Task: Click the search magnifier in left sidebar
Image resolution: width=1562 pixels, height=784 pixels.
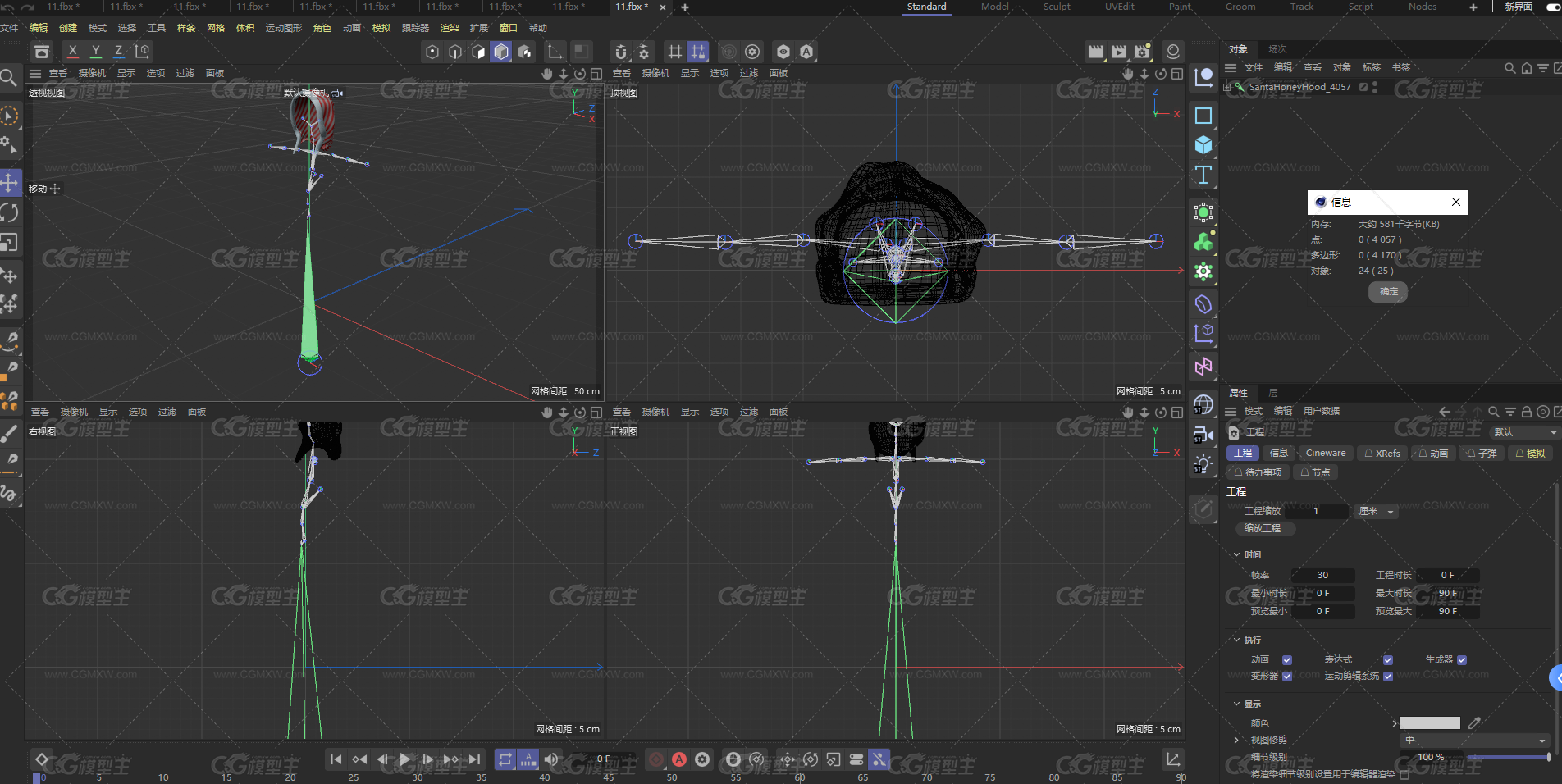Action: tap(8, 78)
